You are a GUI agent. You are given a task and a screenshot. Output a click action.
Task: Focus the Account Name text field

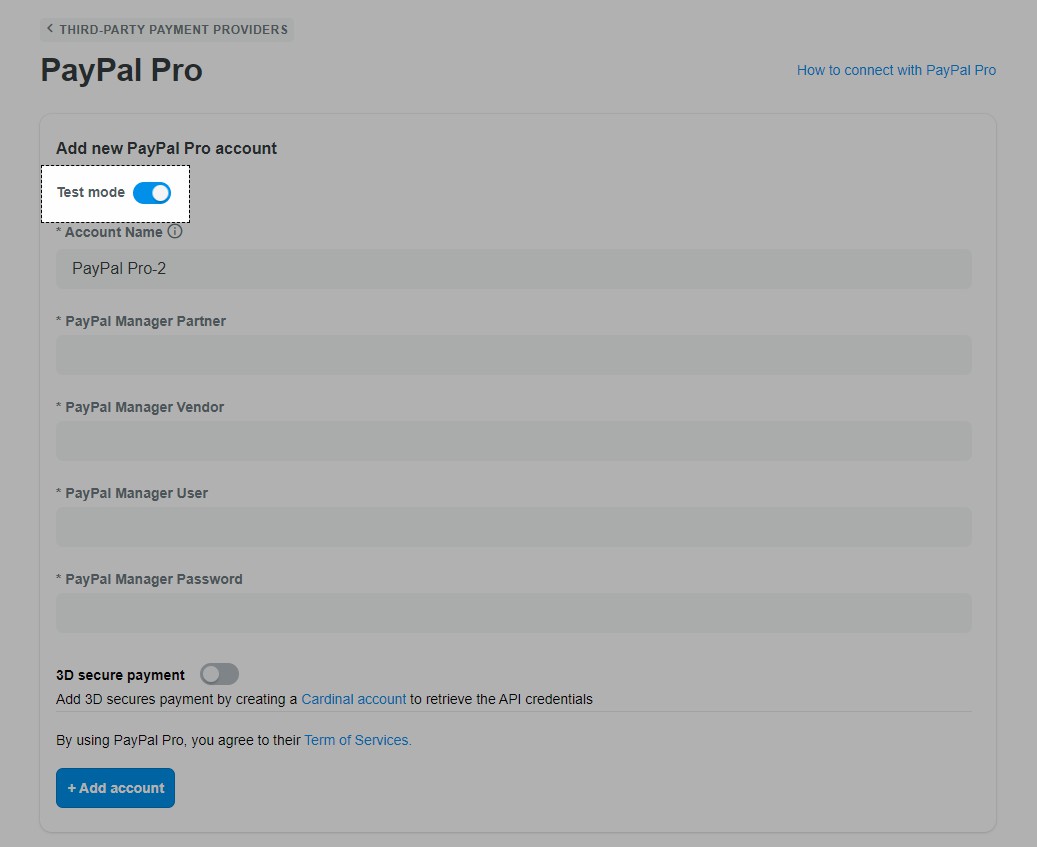[513, 269]
